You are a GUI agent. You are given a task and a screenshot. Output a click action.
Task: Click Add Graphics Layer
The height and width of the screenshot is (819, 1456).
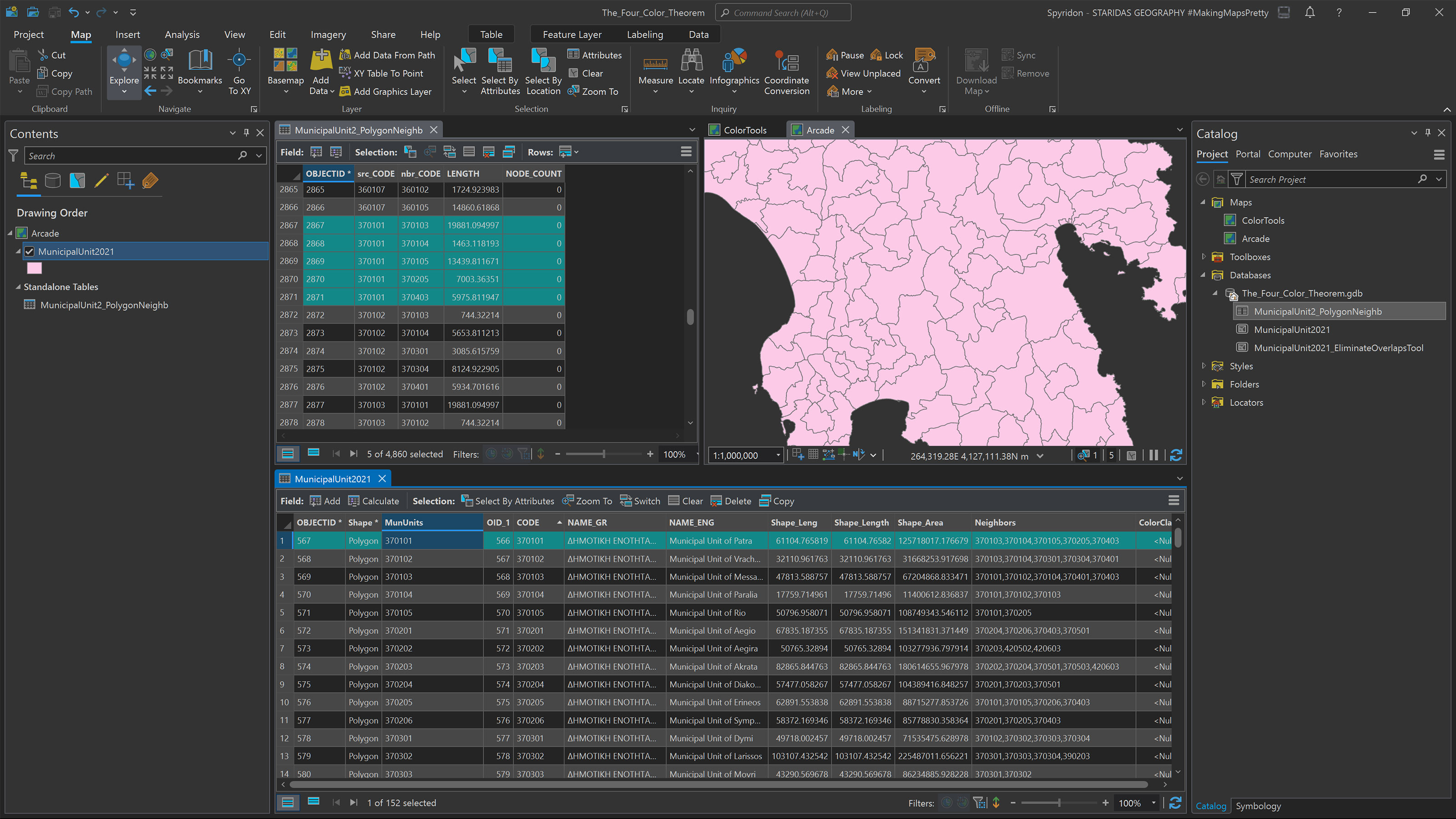tap(388, 91)
